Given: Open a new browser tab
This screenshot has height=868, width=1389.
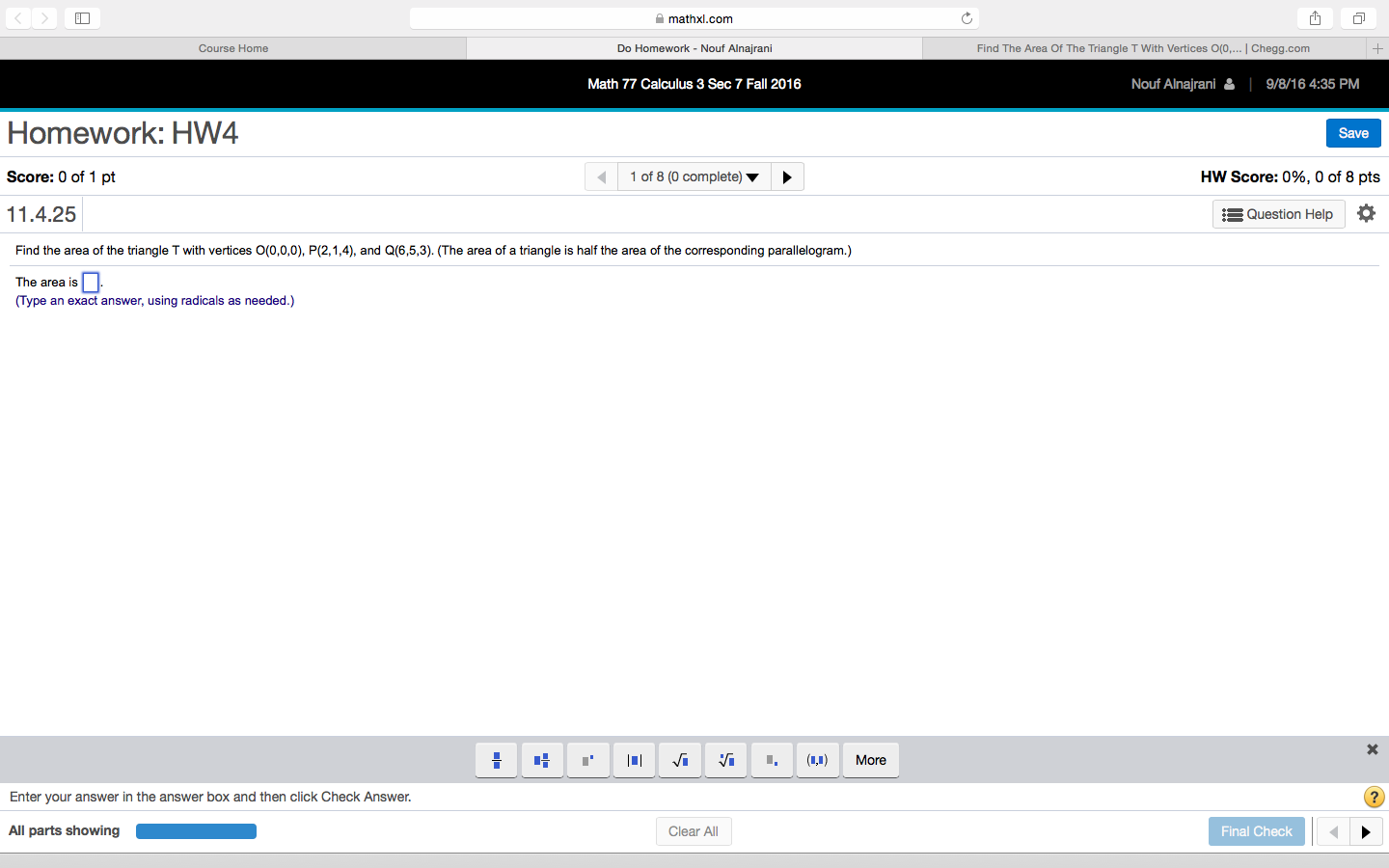Looking at the screenshot, I should tap(1377, 48).
